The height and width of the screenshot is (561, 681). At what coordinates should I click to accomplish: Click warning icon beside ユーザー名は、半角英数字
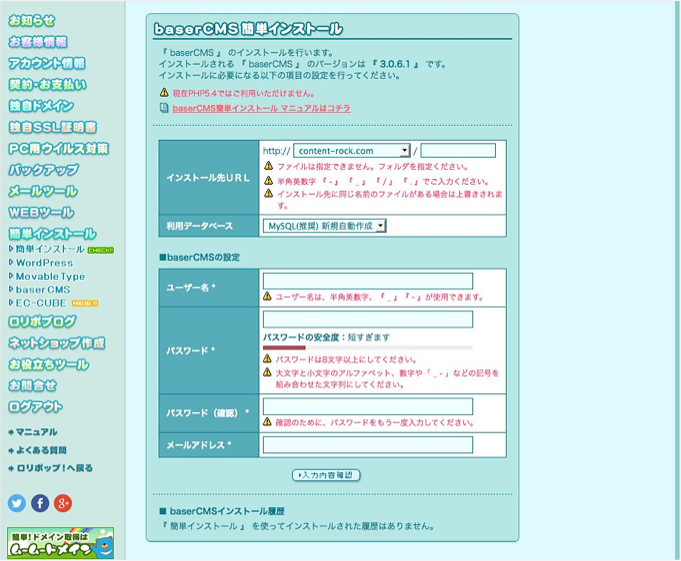(268, 297)
